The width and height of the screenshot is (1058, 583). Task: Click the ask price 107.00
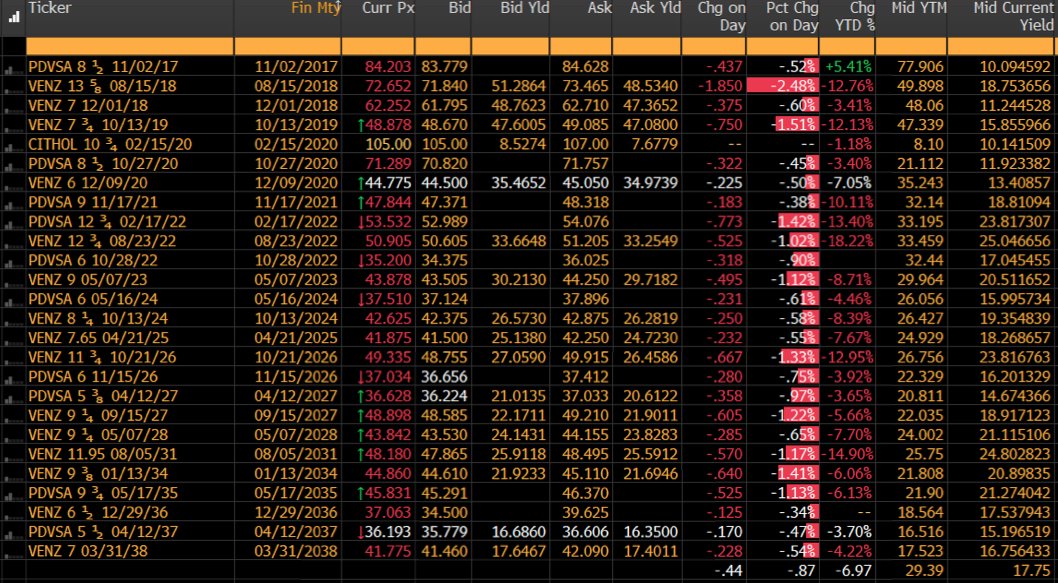[586, 144]
